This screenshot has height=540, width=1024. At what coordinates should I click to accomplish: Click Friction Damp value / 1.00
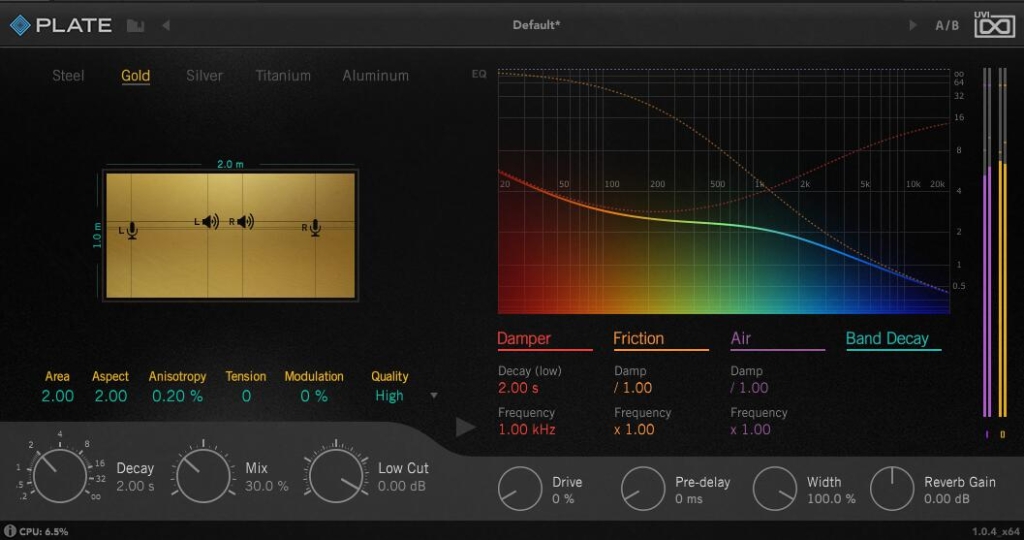(x=633, y=388)
